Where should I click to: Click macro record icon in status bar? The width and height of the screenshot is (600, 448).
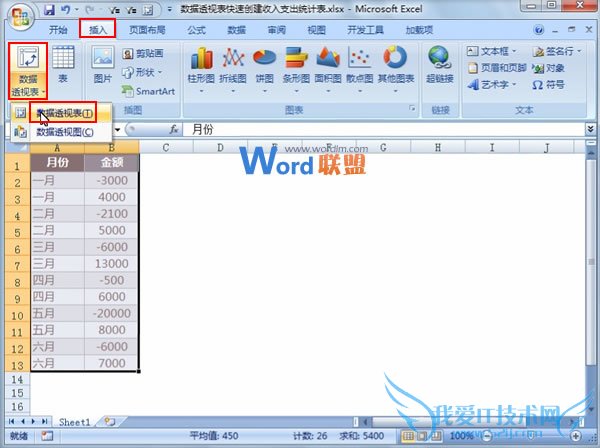[x=47, y=436]
